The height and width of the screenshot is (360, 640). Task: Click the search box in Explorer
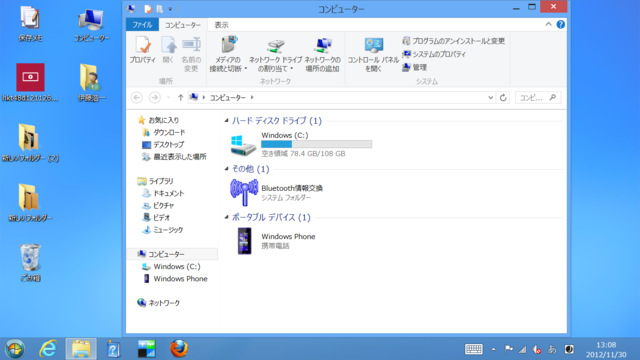click(538, 98)
